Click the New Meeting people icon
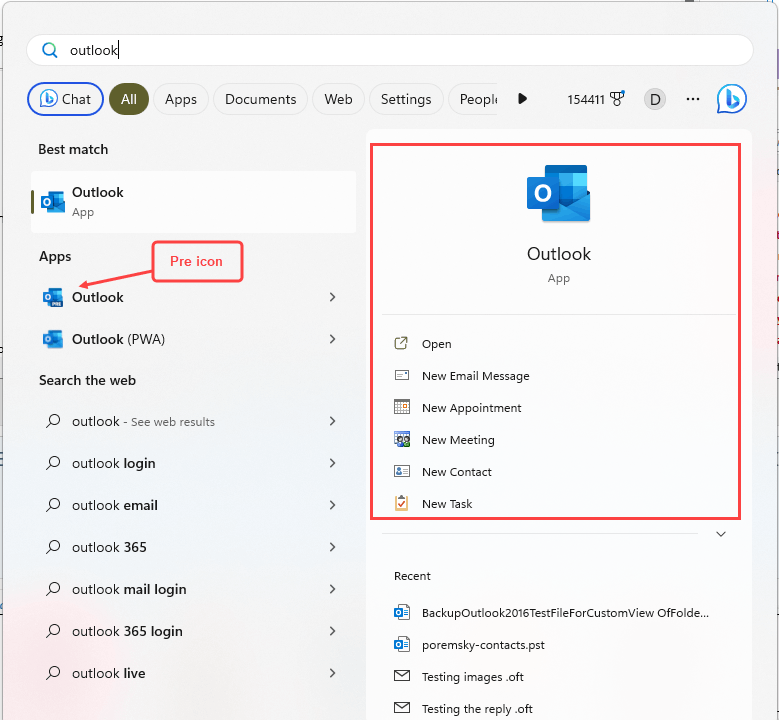The height and width of the screenshot is (720, 779). point(401,439)
